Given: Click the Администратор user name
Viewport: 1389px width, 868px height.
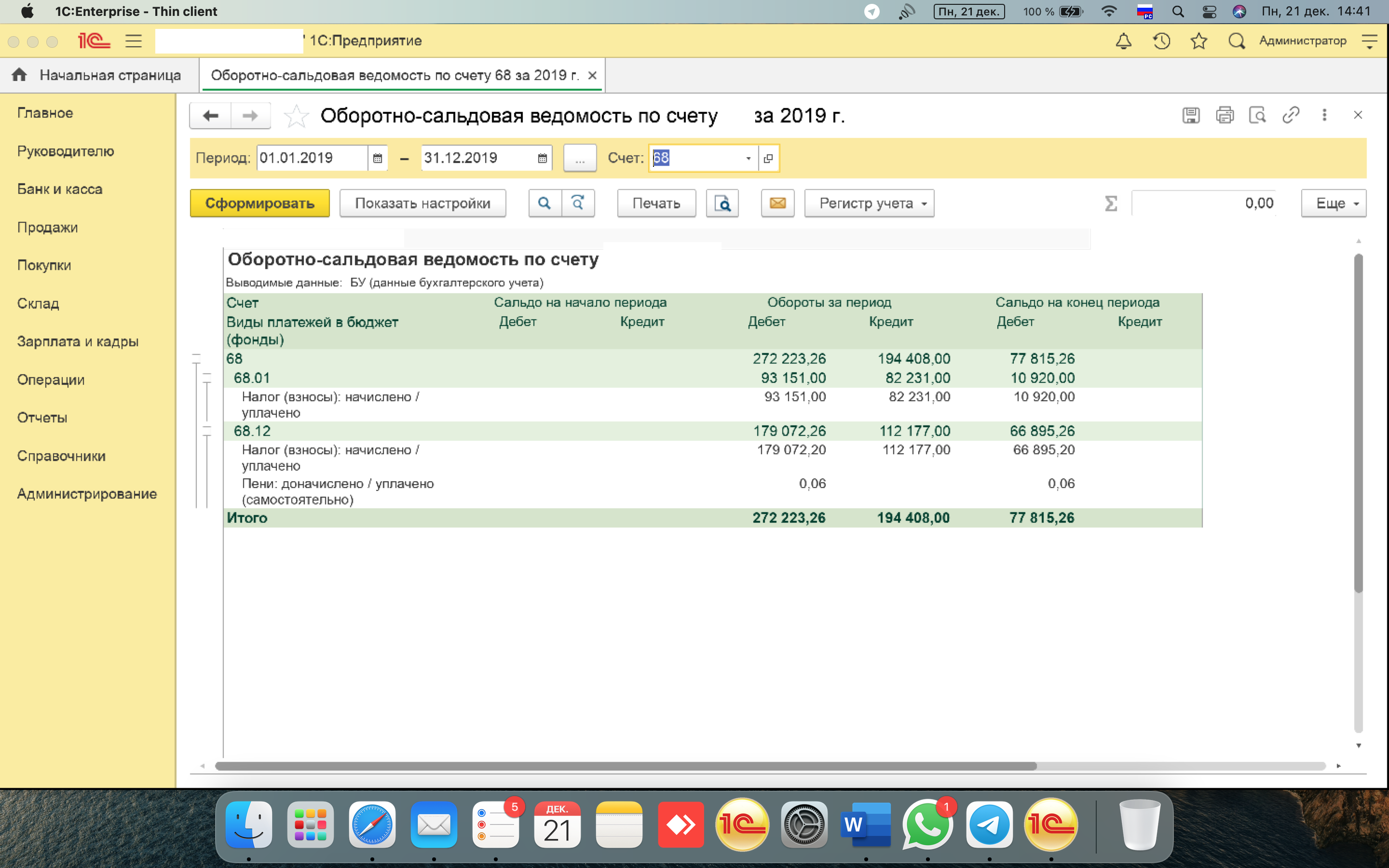Looking at the screenshot, I should [1302, 41].
